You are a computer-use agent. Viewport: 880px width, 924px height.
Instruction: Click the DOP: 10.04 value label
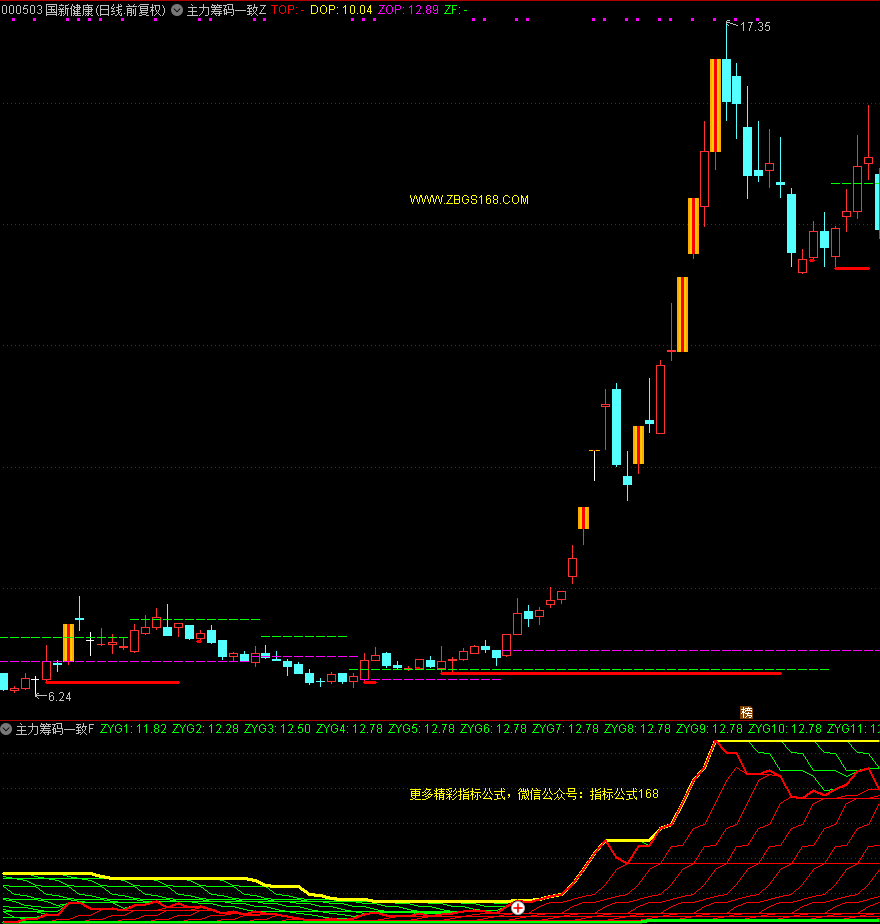[x=341, y=10]
